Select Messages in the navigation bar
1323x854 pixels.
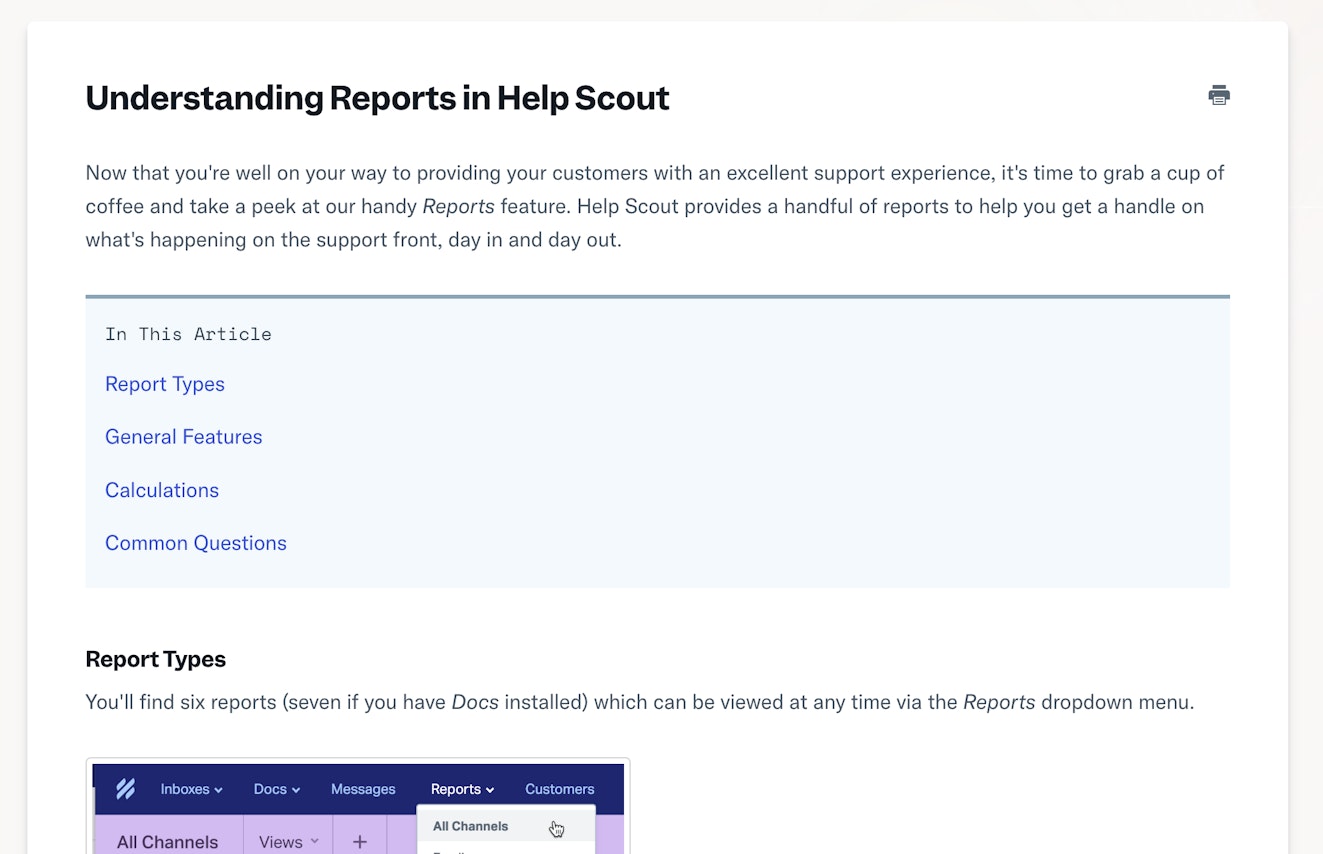click(363, 789)
